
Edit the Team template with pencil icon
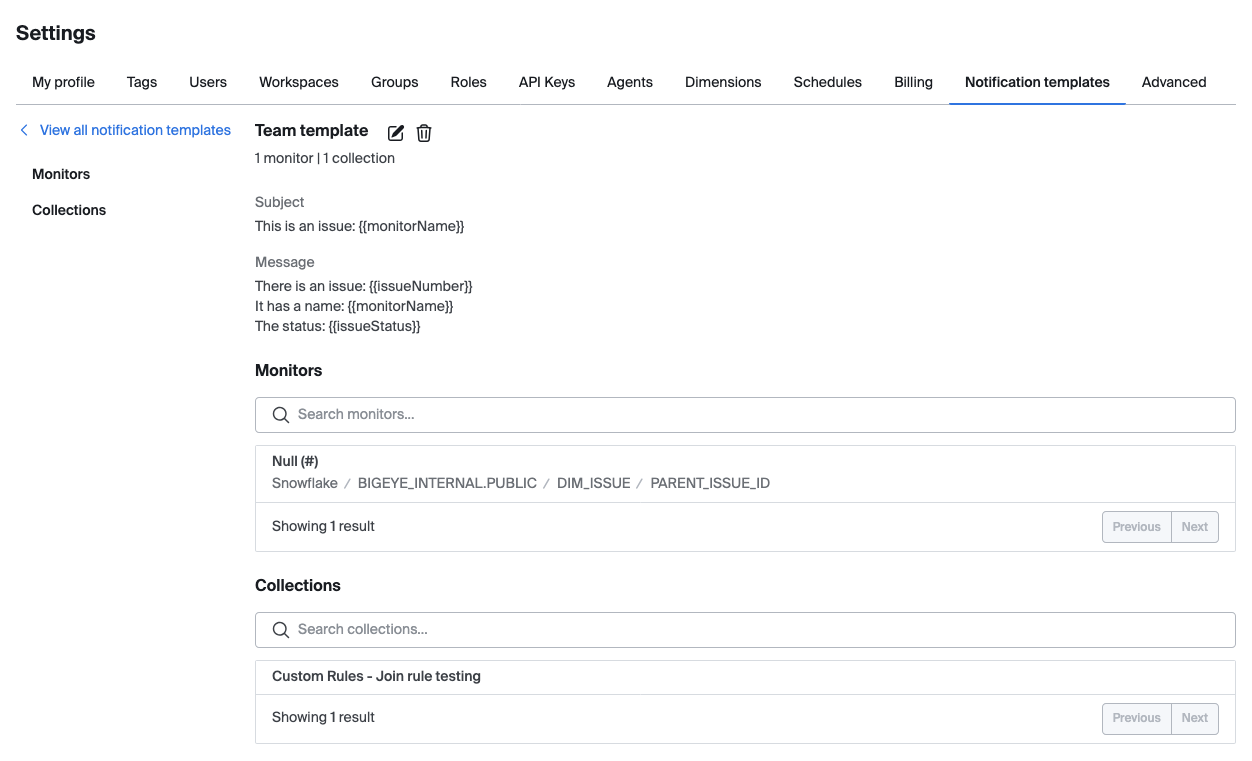396,133
